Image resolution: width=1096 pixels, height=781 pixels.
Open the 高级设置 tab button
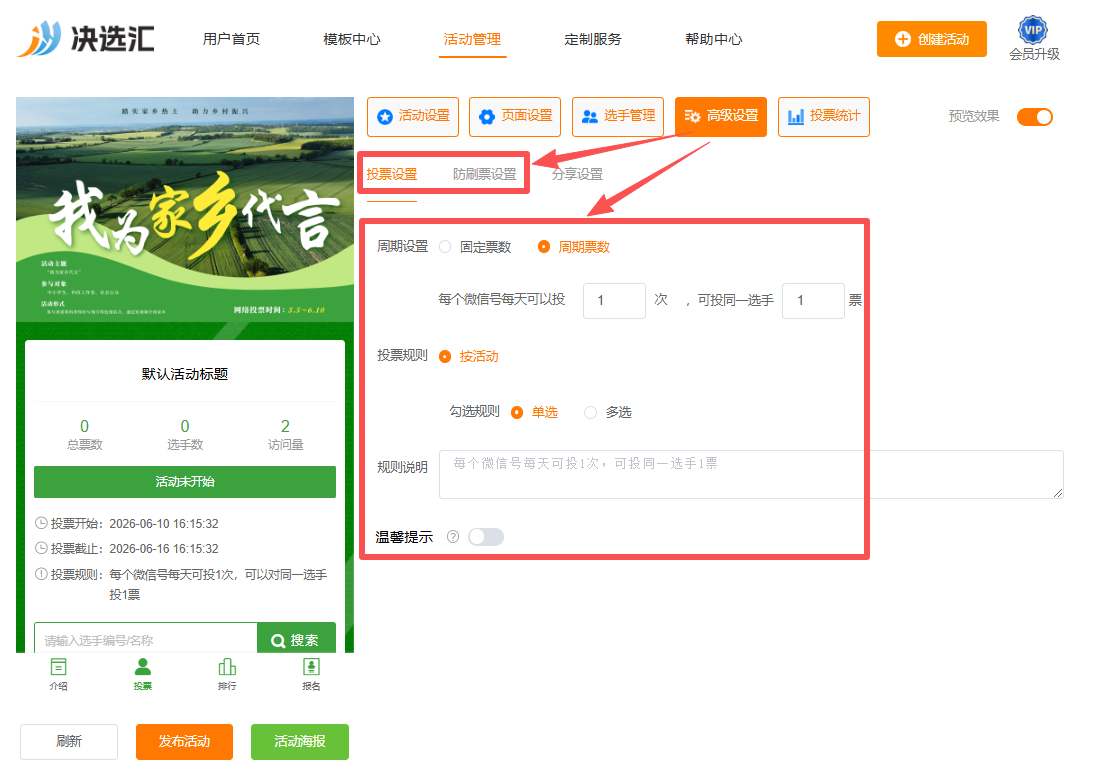point(721,117)
